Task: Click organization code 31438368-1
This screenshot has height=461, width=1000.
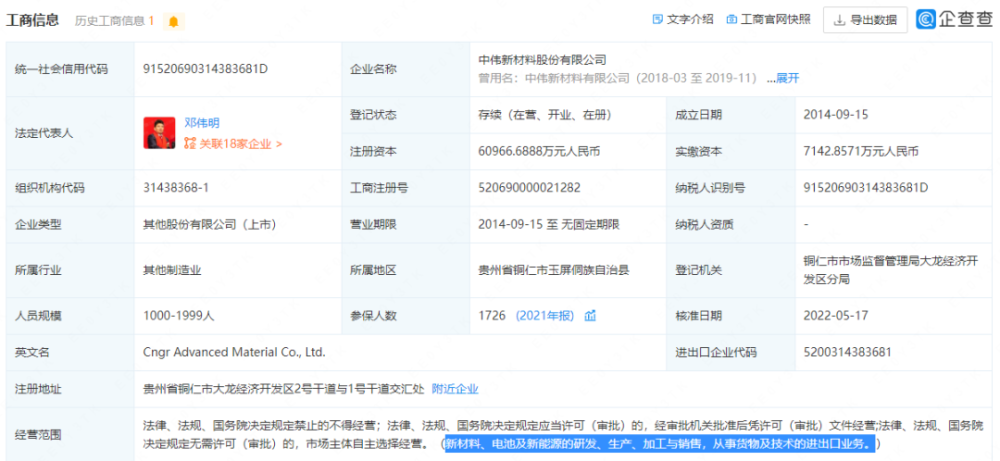Action: pyautogui.click(x=176, y=187)
